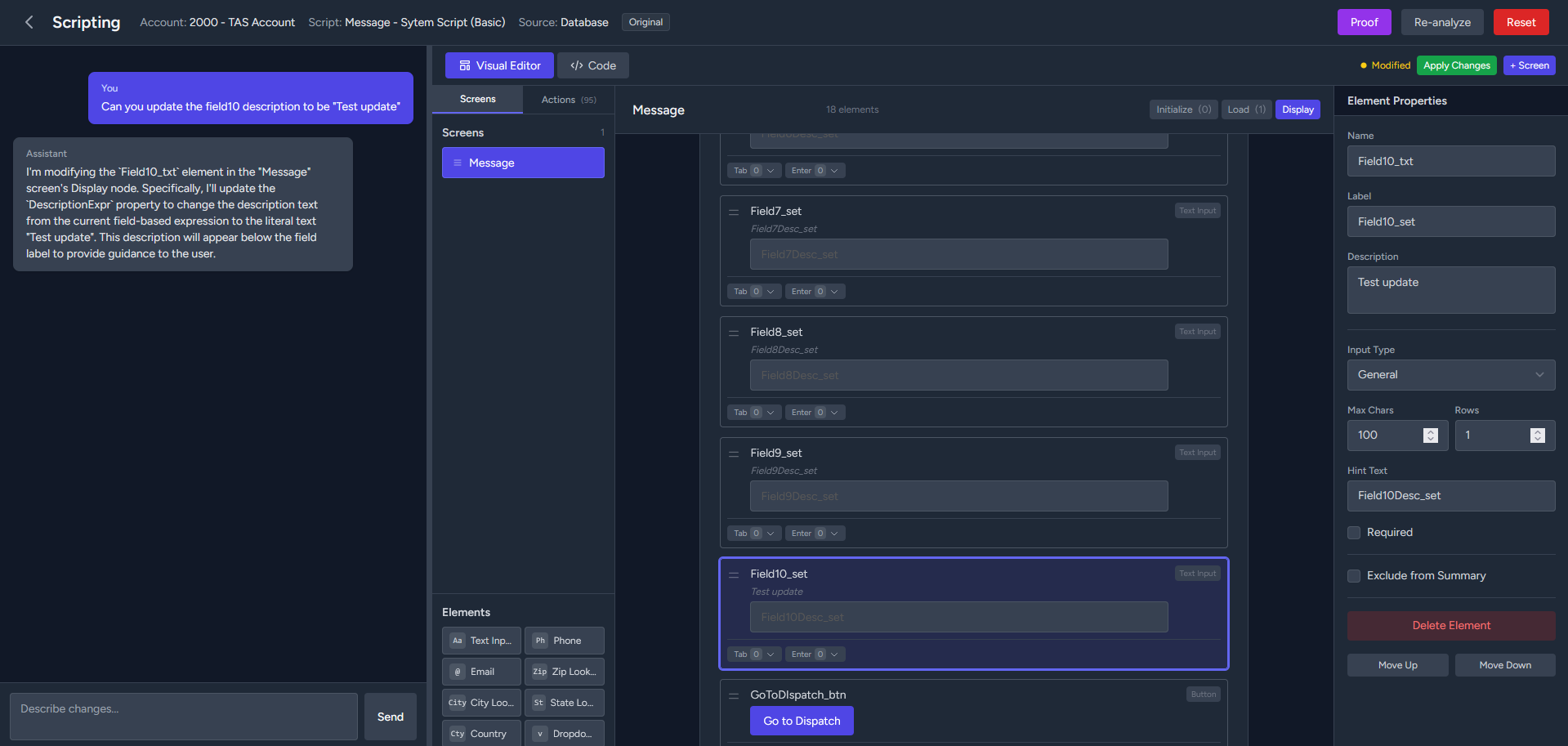Expand Tab dropdown under Field7_set

[x=770, y=292]
